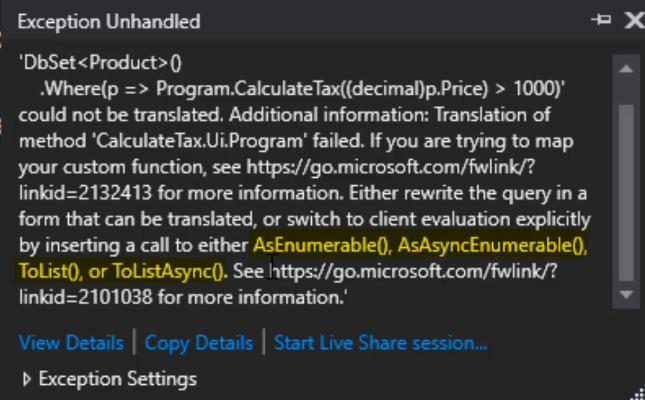645x400 pixels.
Task: Click the Exception Unhandled title text
Action: [109, 21]
